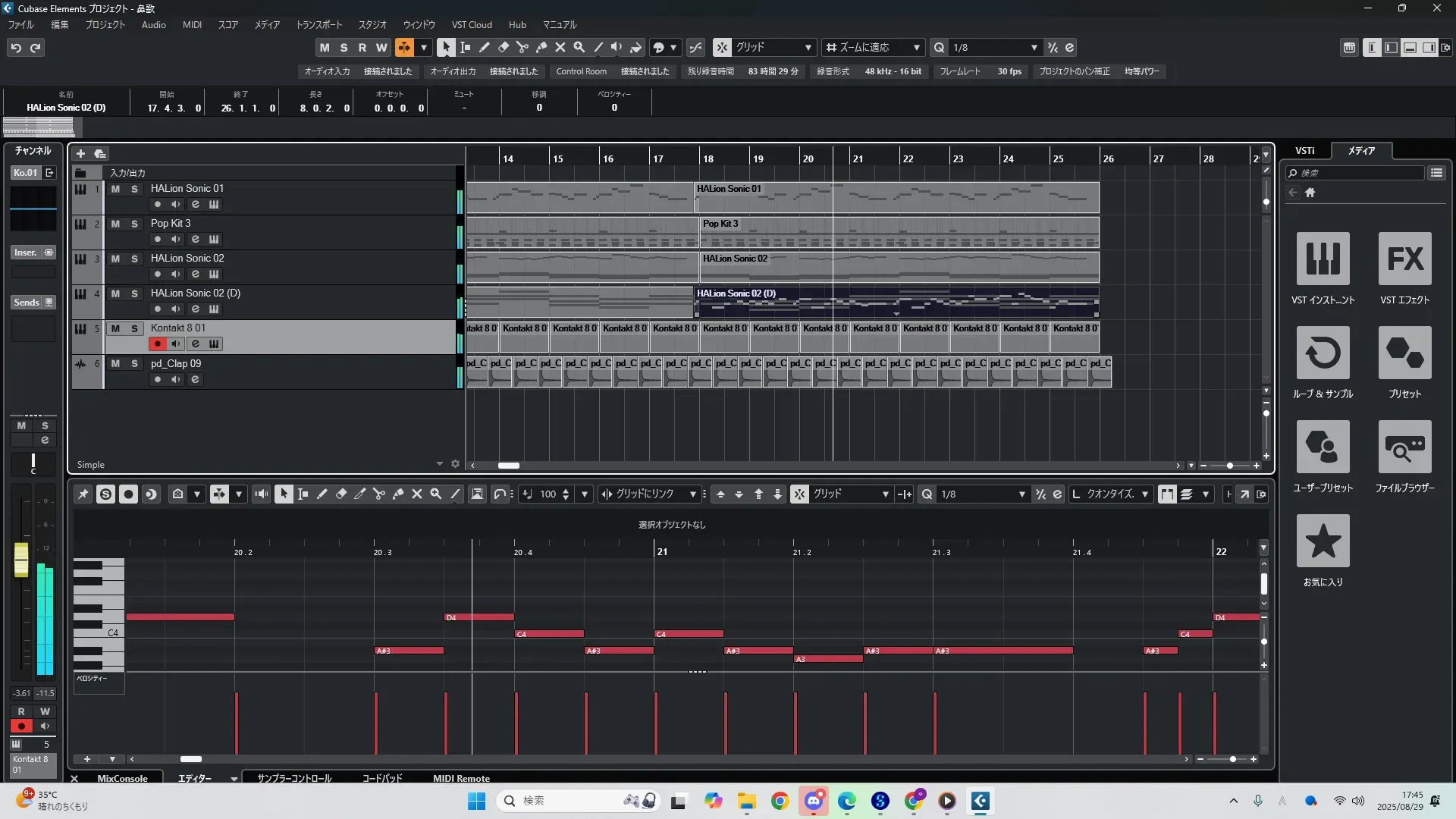1456x819 pixels.
Task: Select the Zoom magnifier tool in main toolbar
Action: (579, 47)
